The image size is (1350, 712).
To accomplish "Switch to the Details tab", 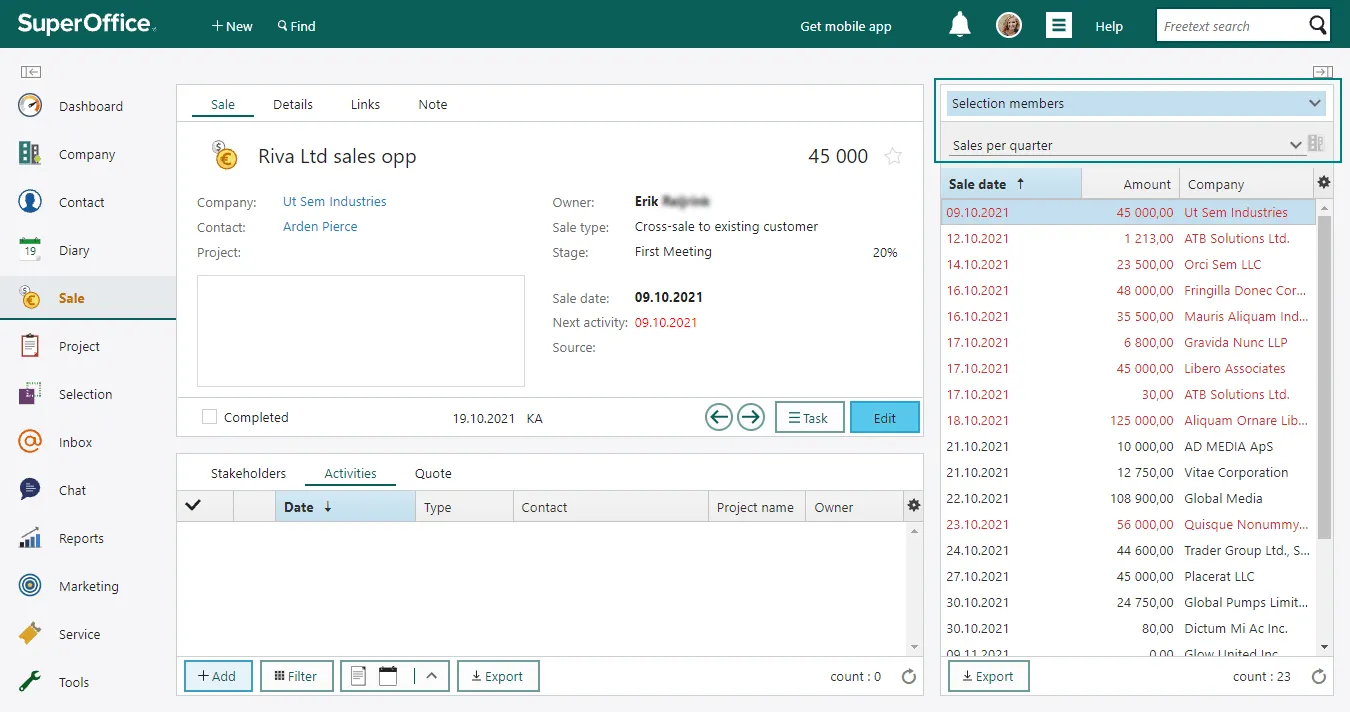I will click(293, 104).
